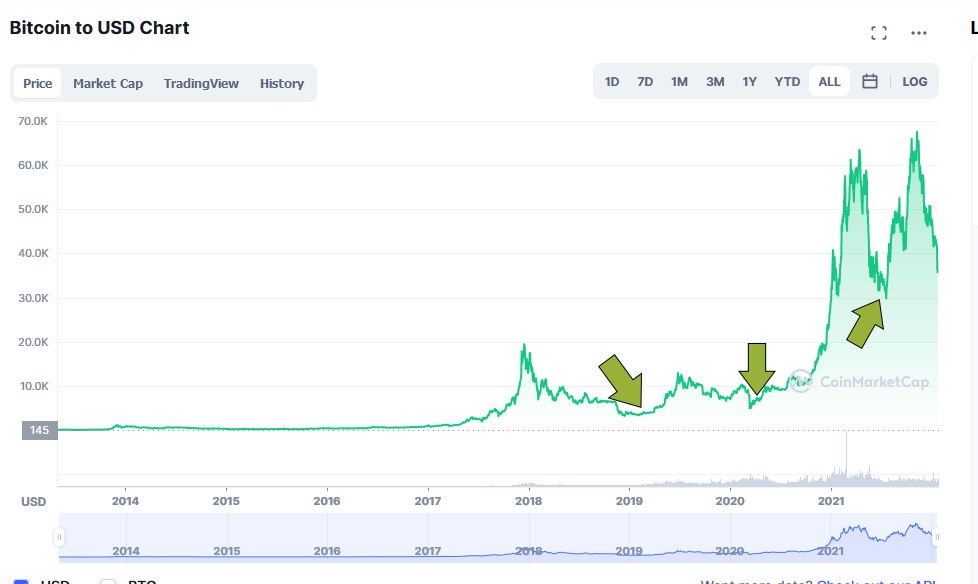Choose the 3M time range
The image size is (978, 584).
pyautogui.click(x=715, y=82)
